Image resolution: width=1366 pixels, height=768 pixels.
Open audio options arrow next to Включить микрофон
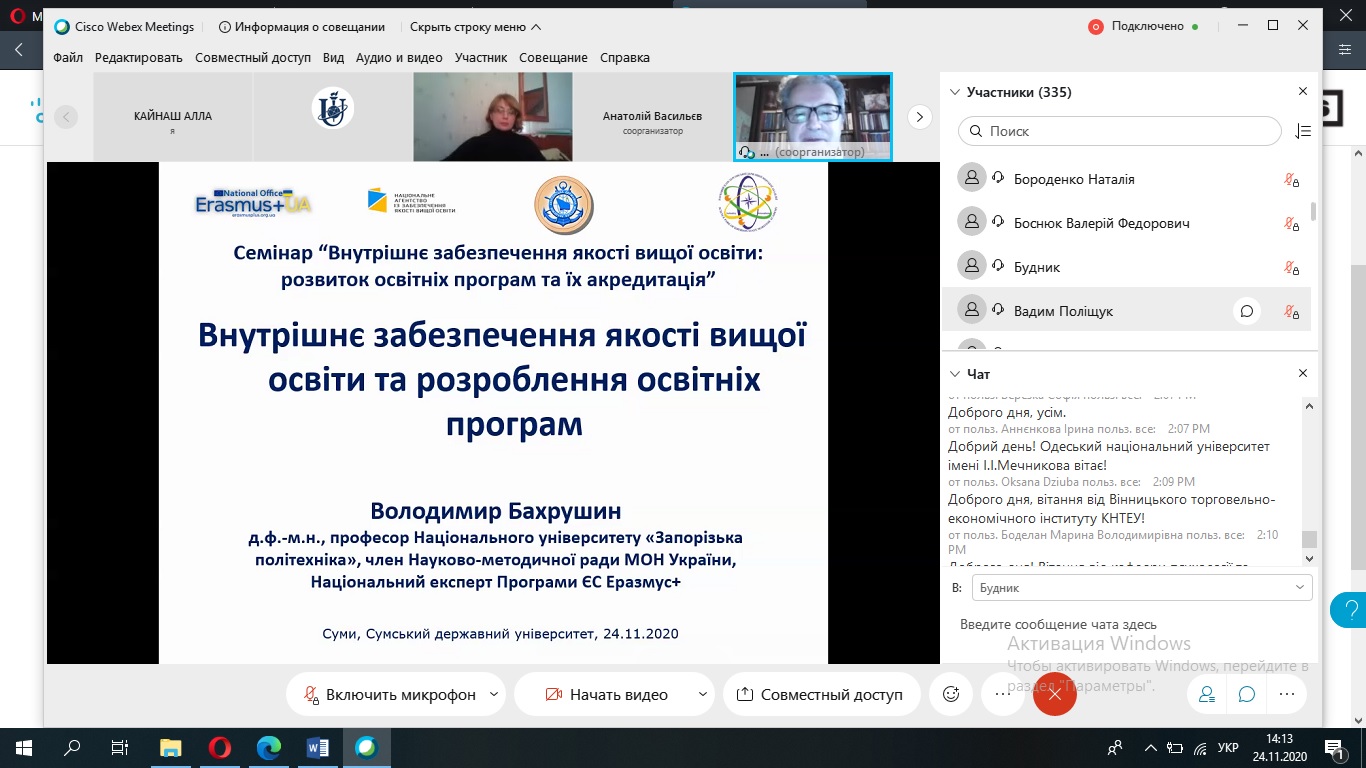(494, 694)
